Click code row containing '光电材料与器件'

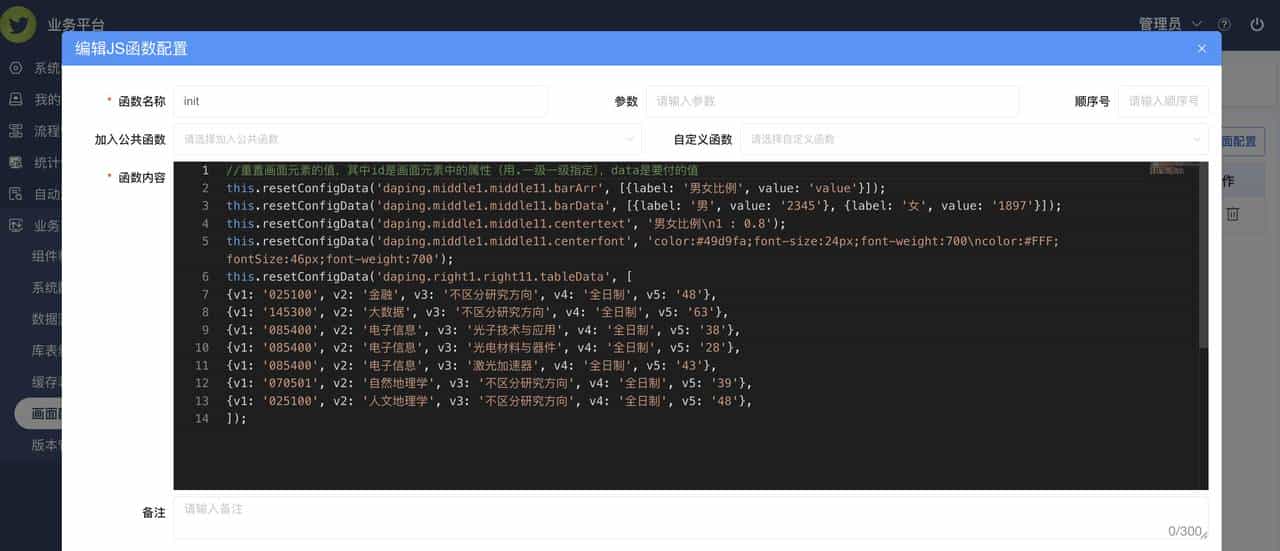tap(485, 348)
